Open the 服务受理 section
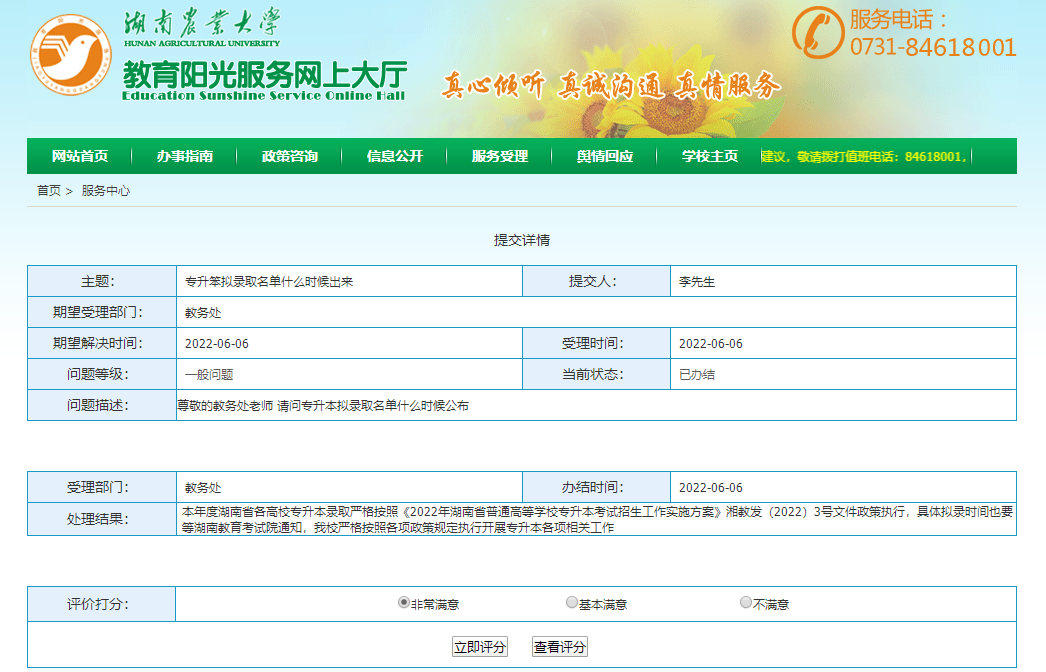The height and width of the screenshot is (672, 1046). (x=500, y=156)
